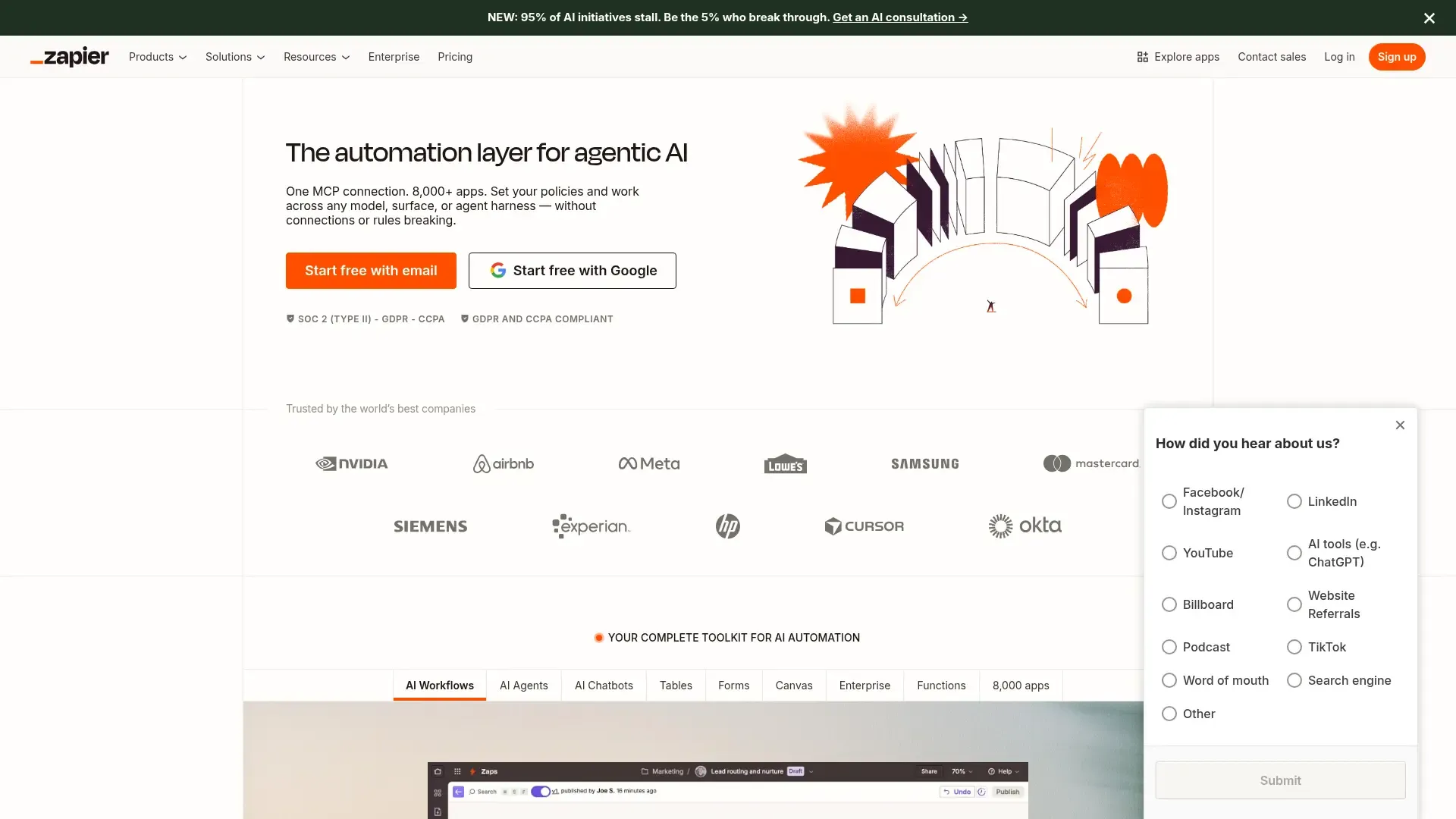
Task: Open the Resources dropdown menu
Action: point(316,57)
